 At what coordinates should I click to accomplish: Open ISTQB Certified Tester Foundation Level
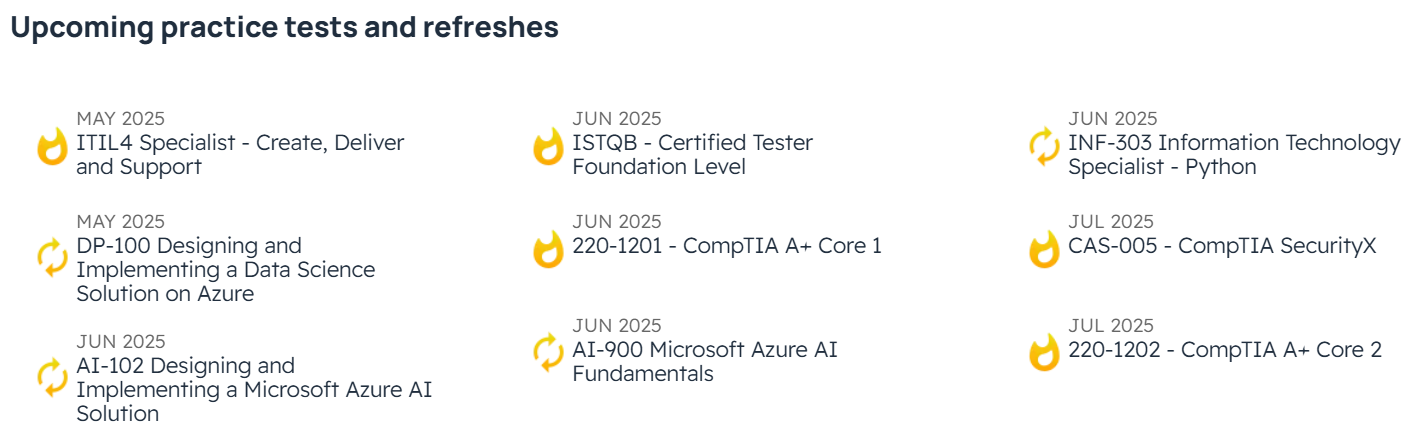(x=692, y=155)
